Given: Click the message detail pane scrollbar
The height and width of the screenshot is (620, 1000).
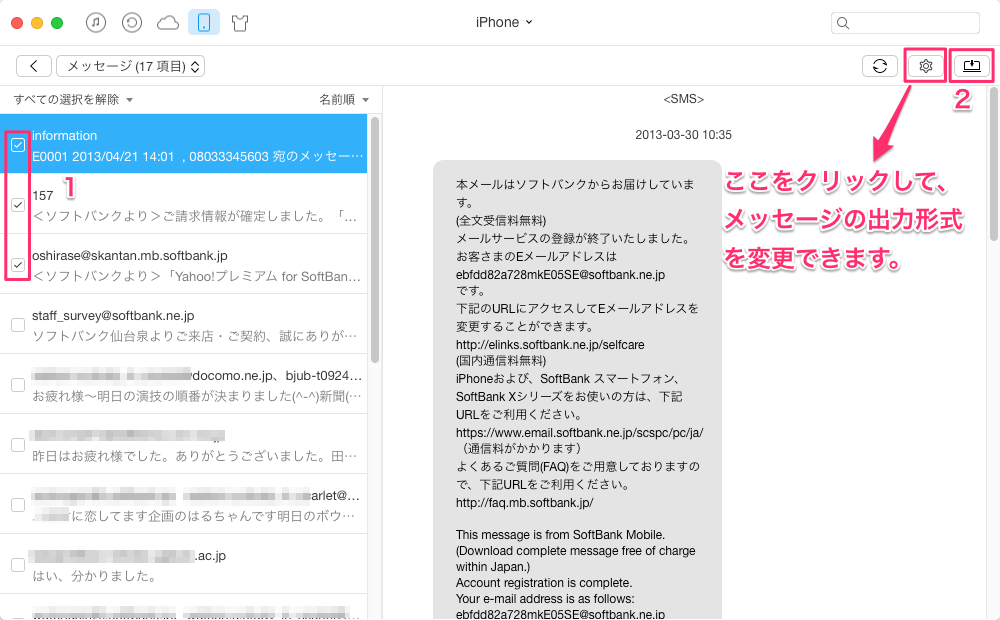Looking at the screenshot, I should click(x=994, y=164).
